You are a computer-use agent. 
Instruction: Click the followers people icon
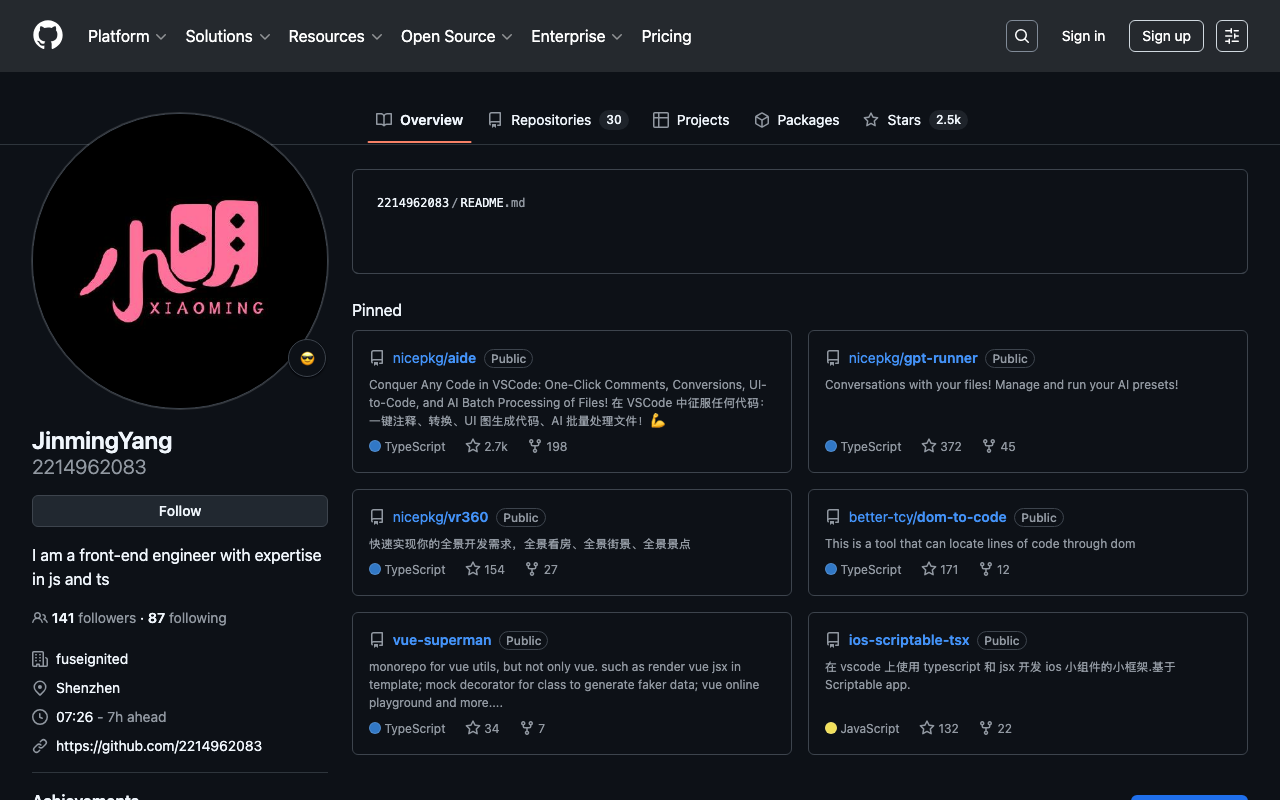(x=40, y=618)
